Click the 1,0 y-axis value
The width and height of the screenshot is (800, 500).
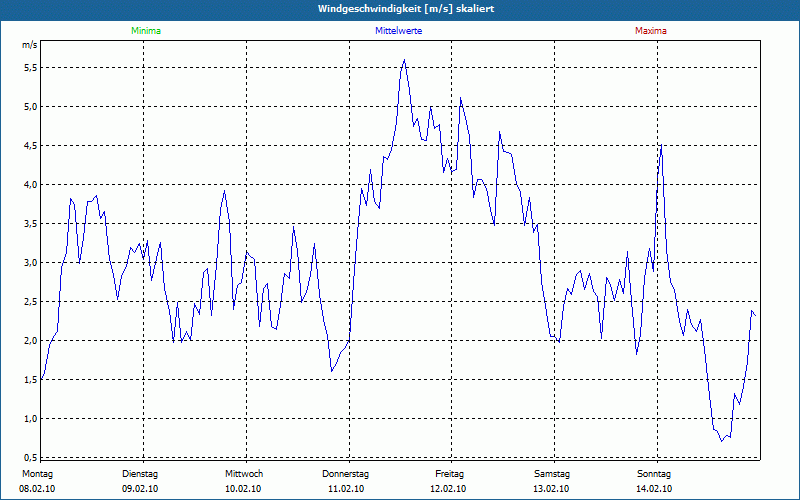pos(31,418)
